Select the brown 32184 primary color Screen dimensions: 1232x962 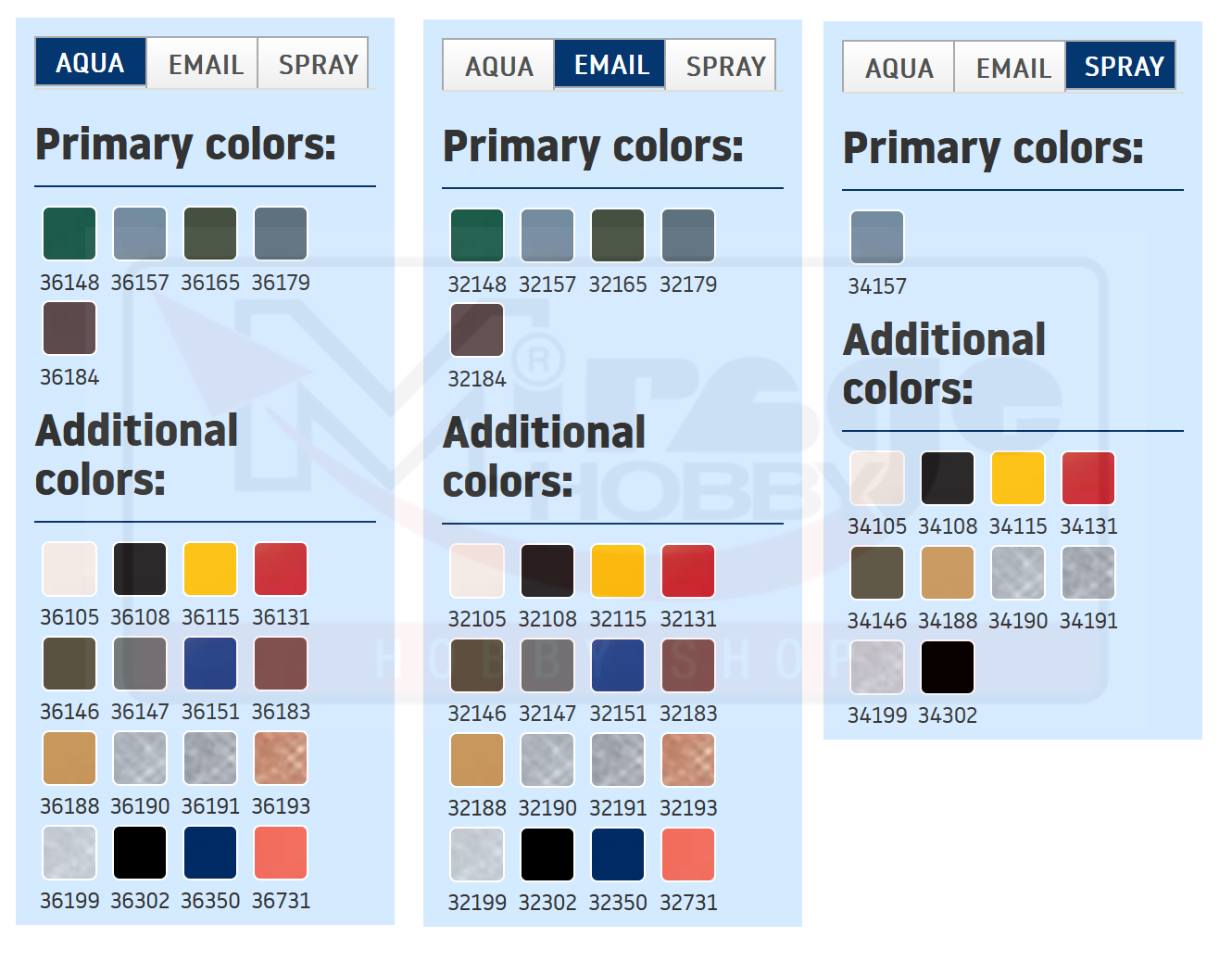pos(477,330)
